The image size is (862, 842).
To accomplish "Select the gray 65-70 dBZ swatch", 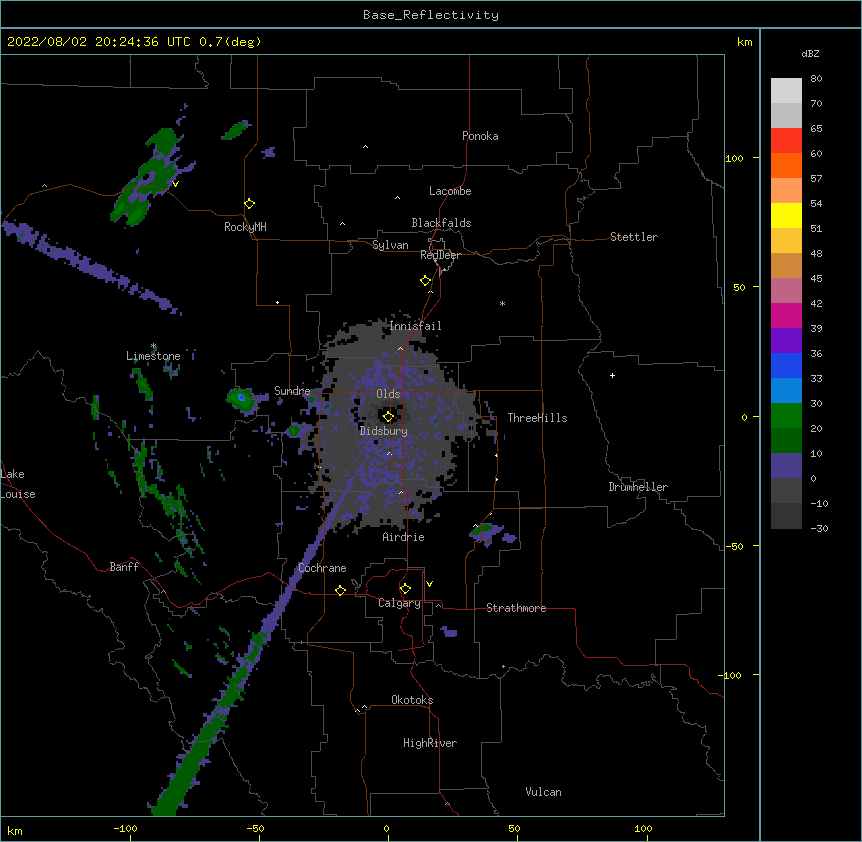I will 786,115.
